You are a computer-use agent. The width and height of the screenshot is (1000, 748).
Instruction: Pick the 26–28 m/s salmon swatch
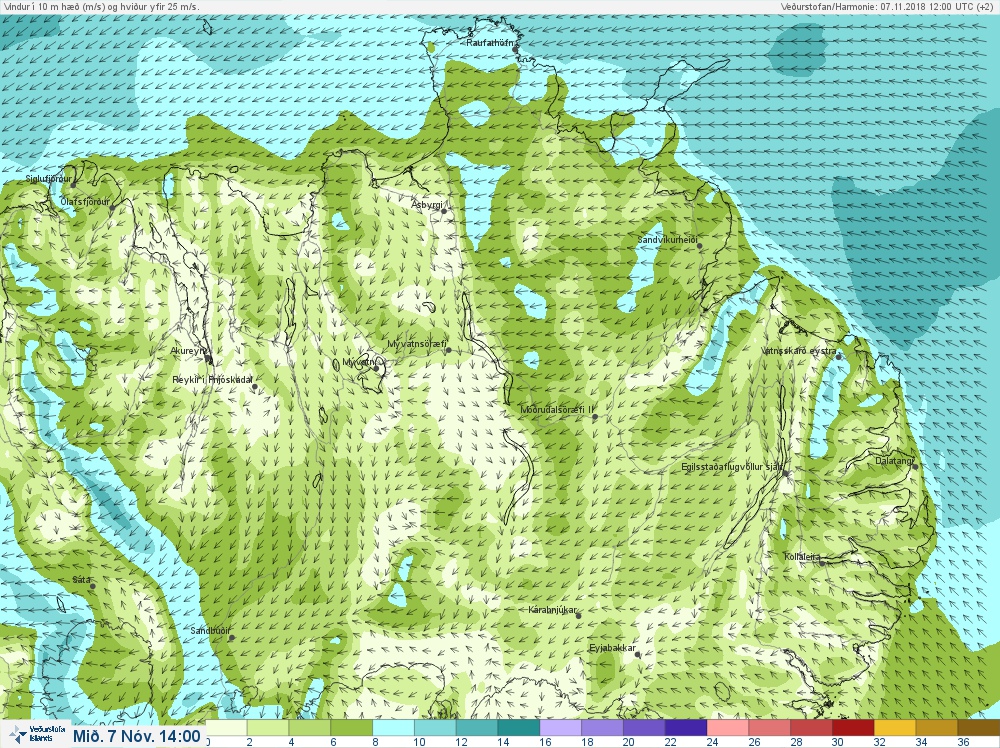(769, 728)
